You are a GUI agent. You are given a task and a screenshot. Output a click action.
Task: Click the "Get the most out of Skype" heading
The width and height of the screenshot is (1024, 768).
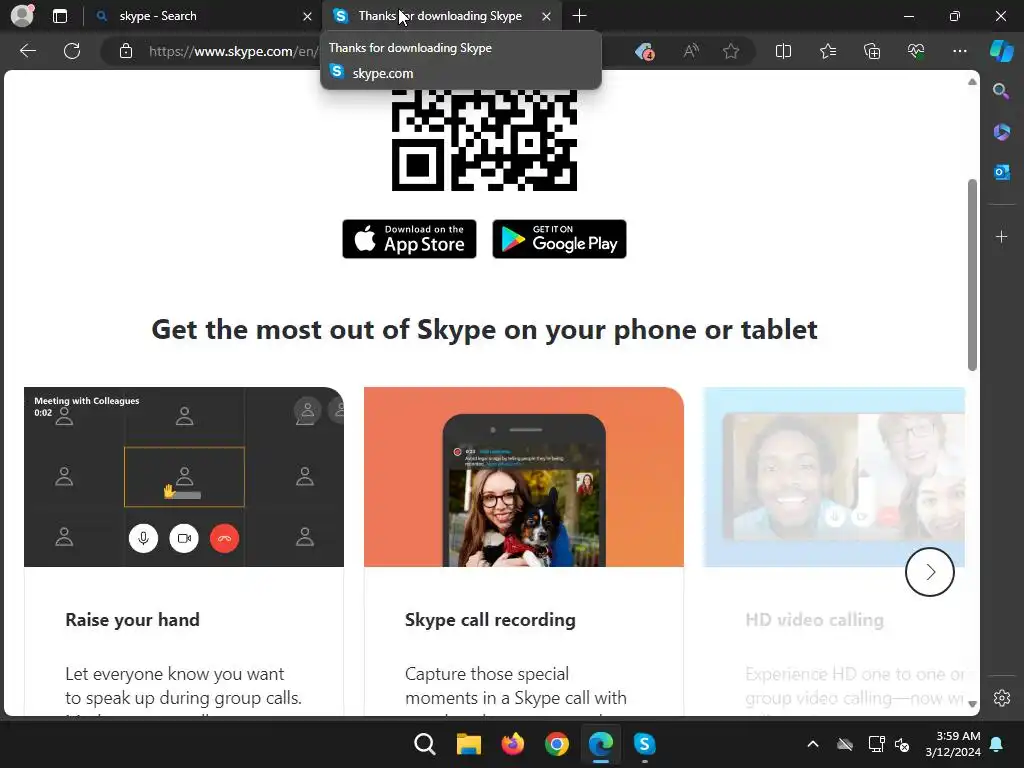tap(485, 330)
